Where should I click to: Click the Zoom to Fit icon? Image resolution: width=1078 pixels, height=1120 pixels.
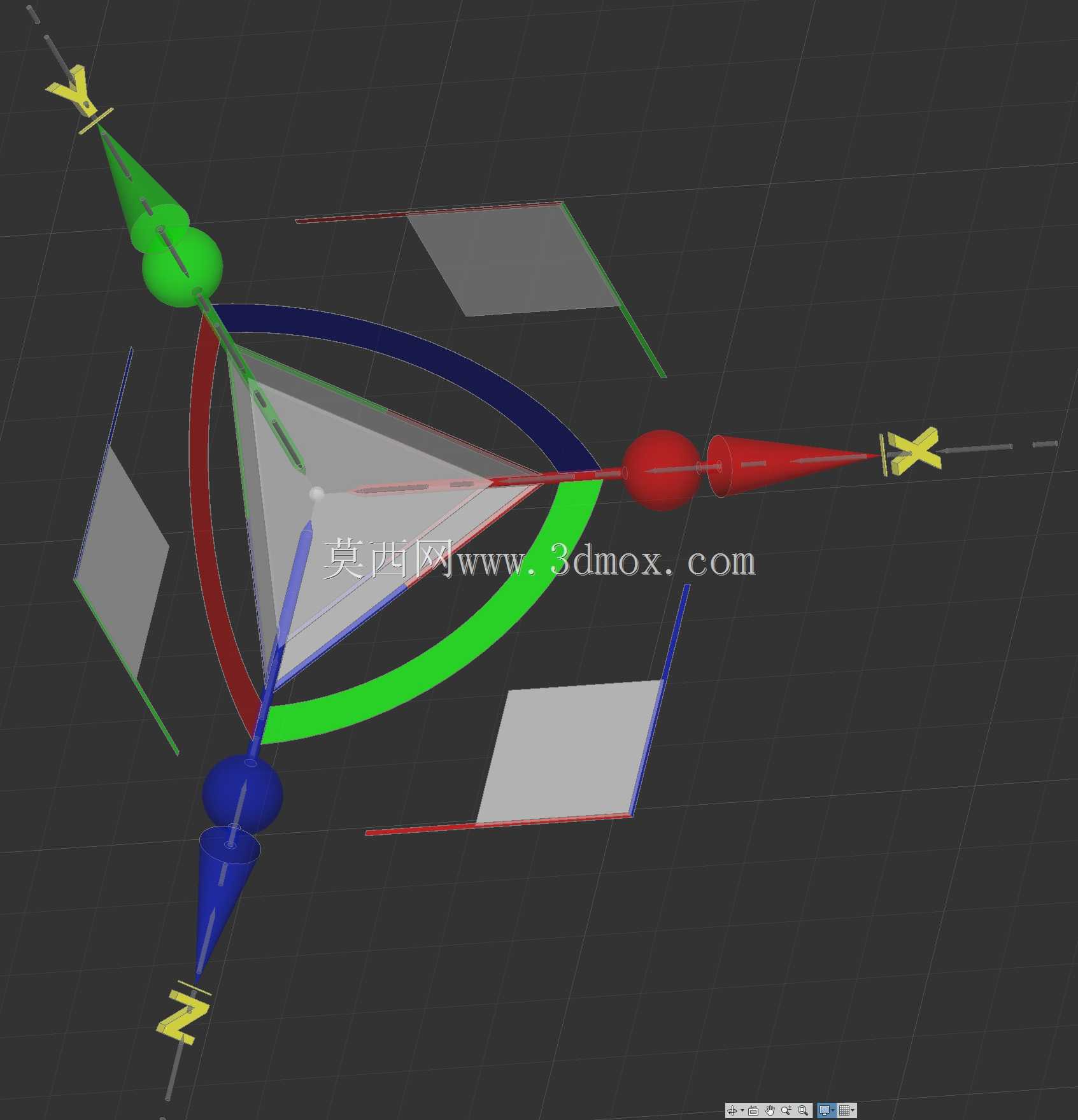(803, 1110)
